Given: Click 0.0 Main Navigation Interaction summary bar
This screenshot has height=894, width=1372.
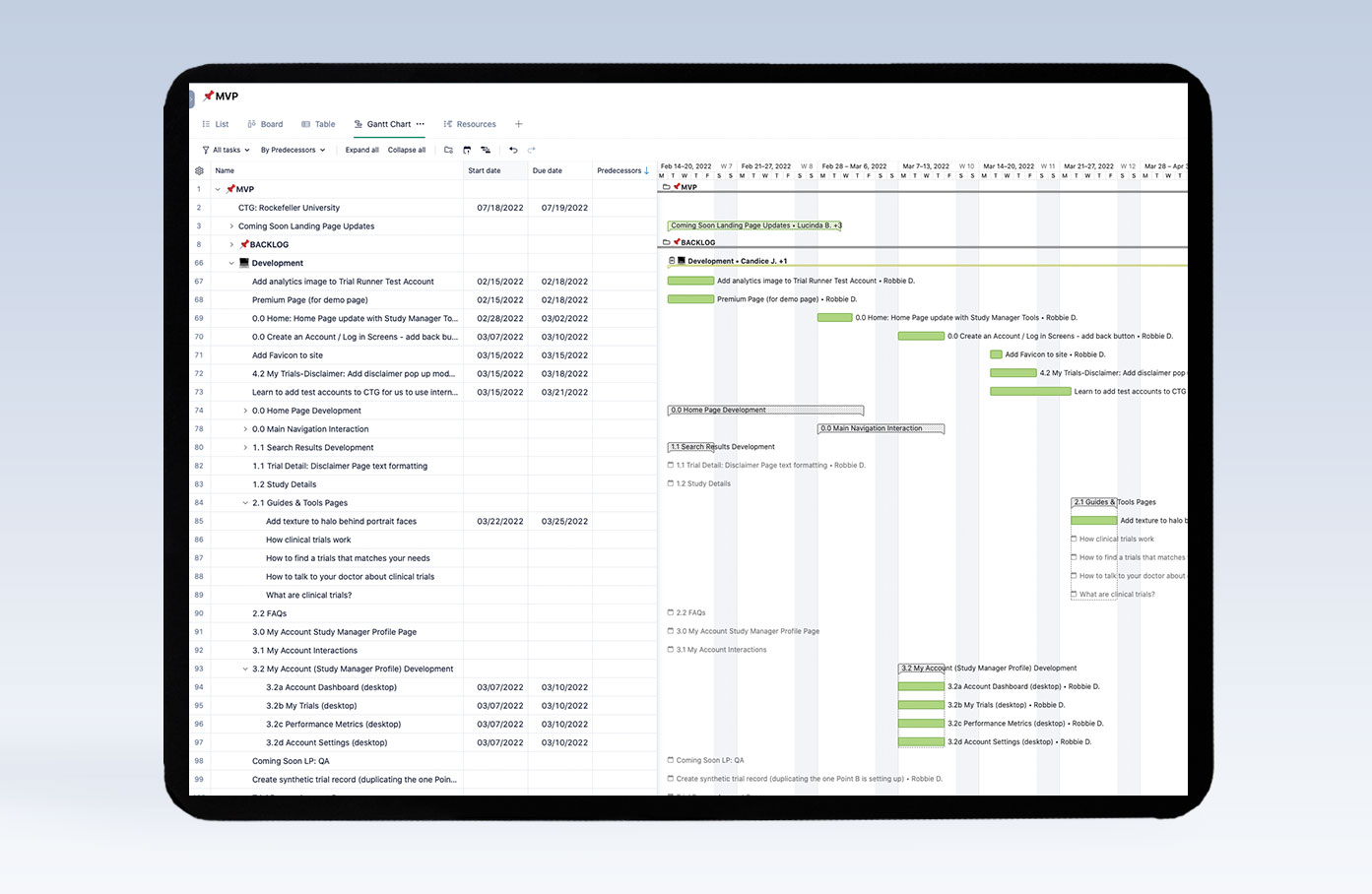Looking at the screenshot, I should pyautogui.click(x=881, y=428).
